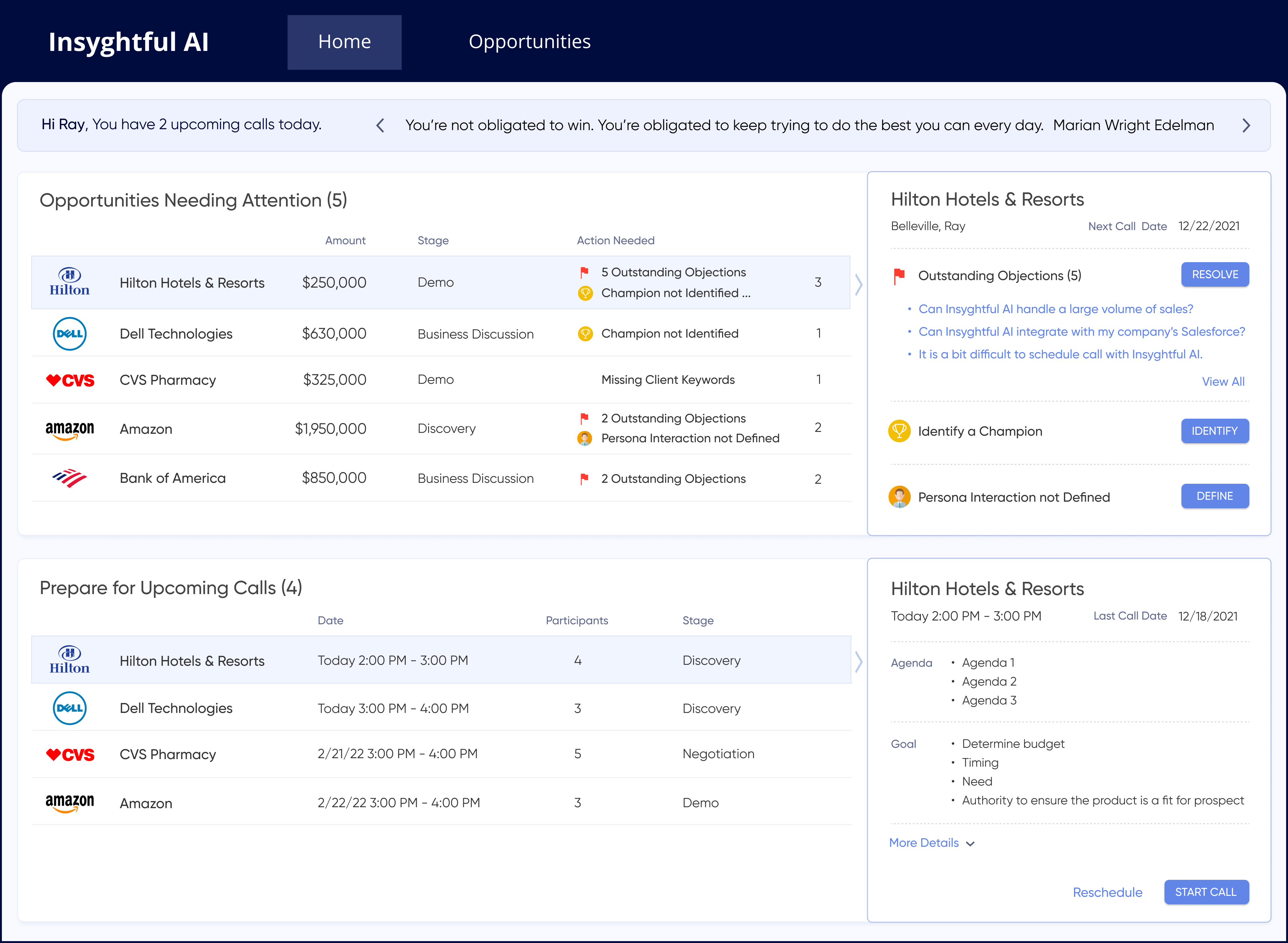Click the Reschedule link
Screen dimensions: 1288x943
[x=1107, y=892]
